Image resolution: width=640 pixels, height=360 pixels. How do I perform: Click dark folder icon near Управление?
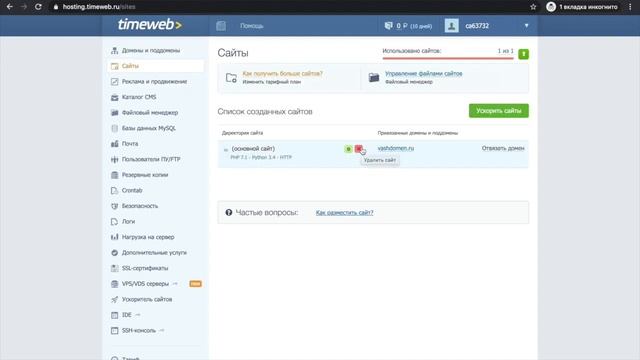click(374, 78)
